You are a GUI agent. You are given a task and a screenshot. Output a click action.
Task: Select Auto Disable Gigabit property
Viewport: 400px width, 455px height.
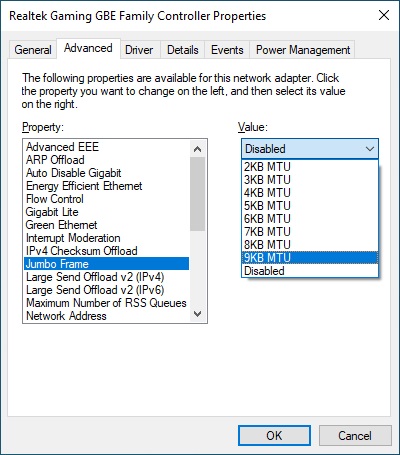[x=107, y=173]
